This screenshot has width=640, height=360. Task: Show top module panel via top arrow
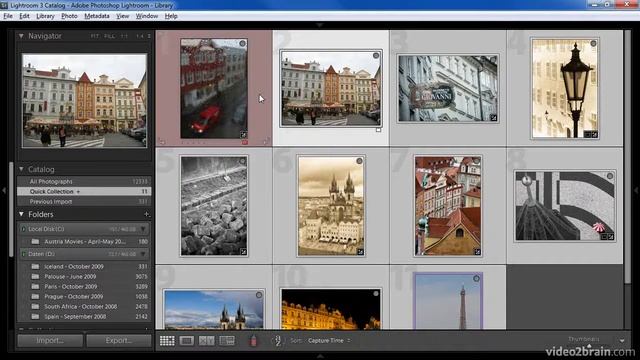click(320, 25)
